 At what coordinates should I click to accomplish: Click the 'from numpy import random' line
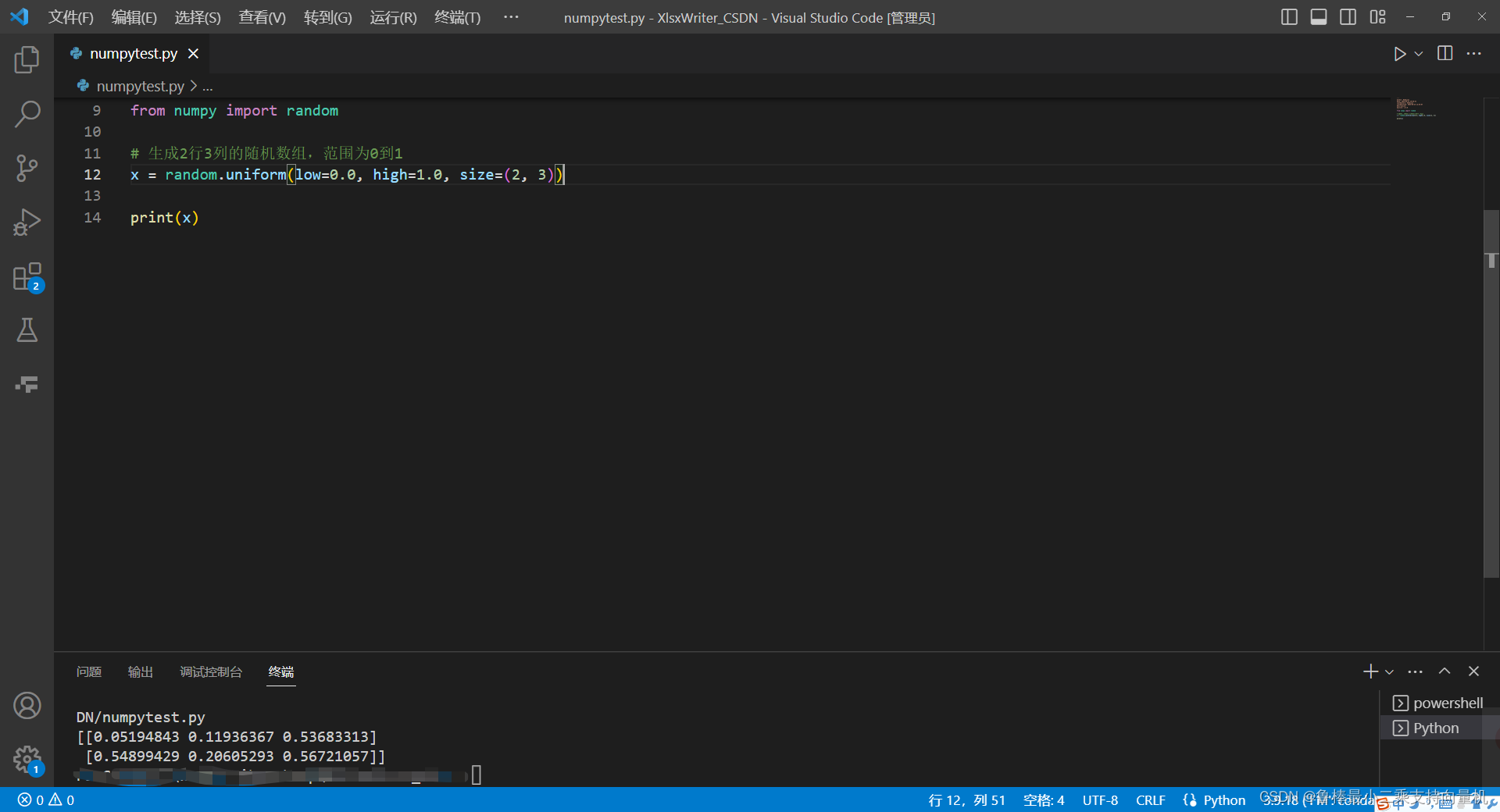tap(234, 110)
